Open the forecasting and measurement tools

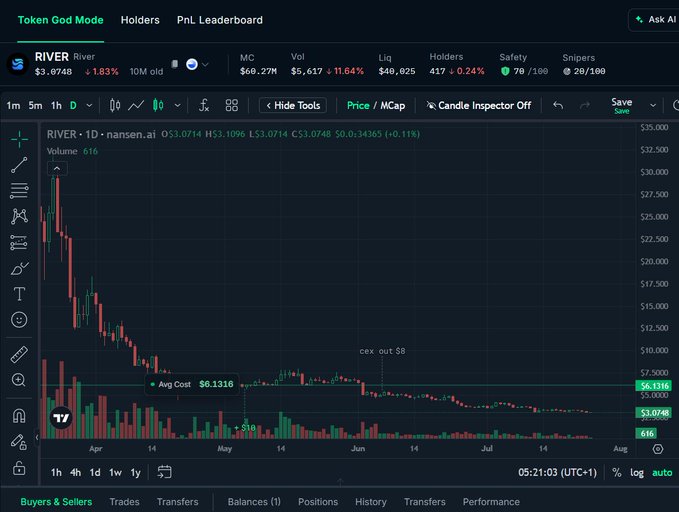point(19,243)
